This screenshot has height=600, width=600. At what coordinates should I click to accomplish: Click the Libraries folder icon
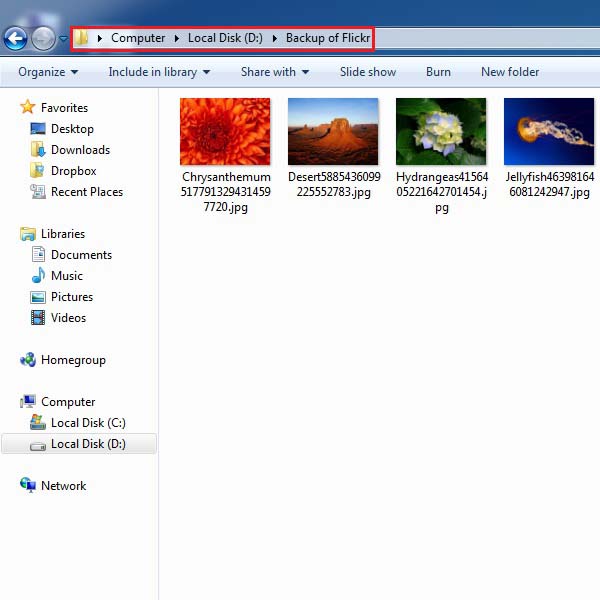coord(28,234)
